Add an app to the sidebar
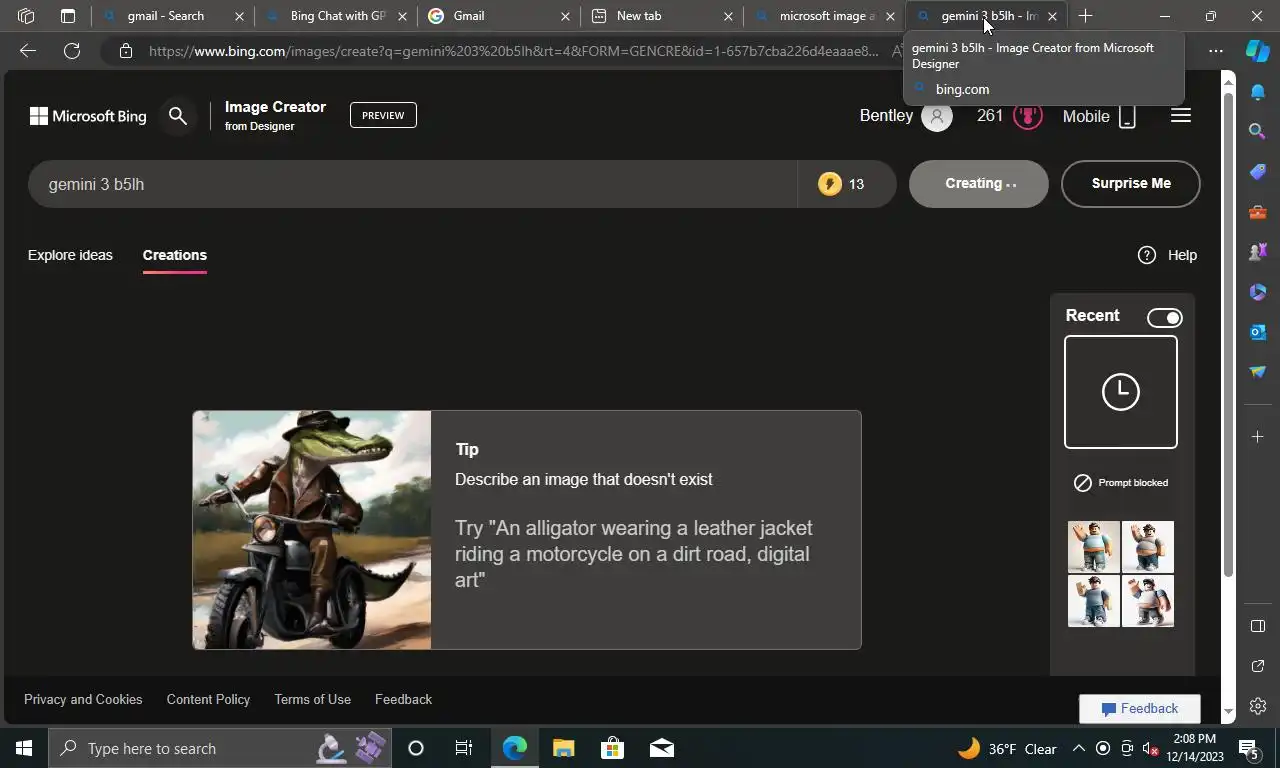Screen dimensions: 1280x768 click(1258, 436)
